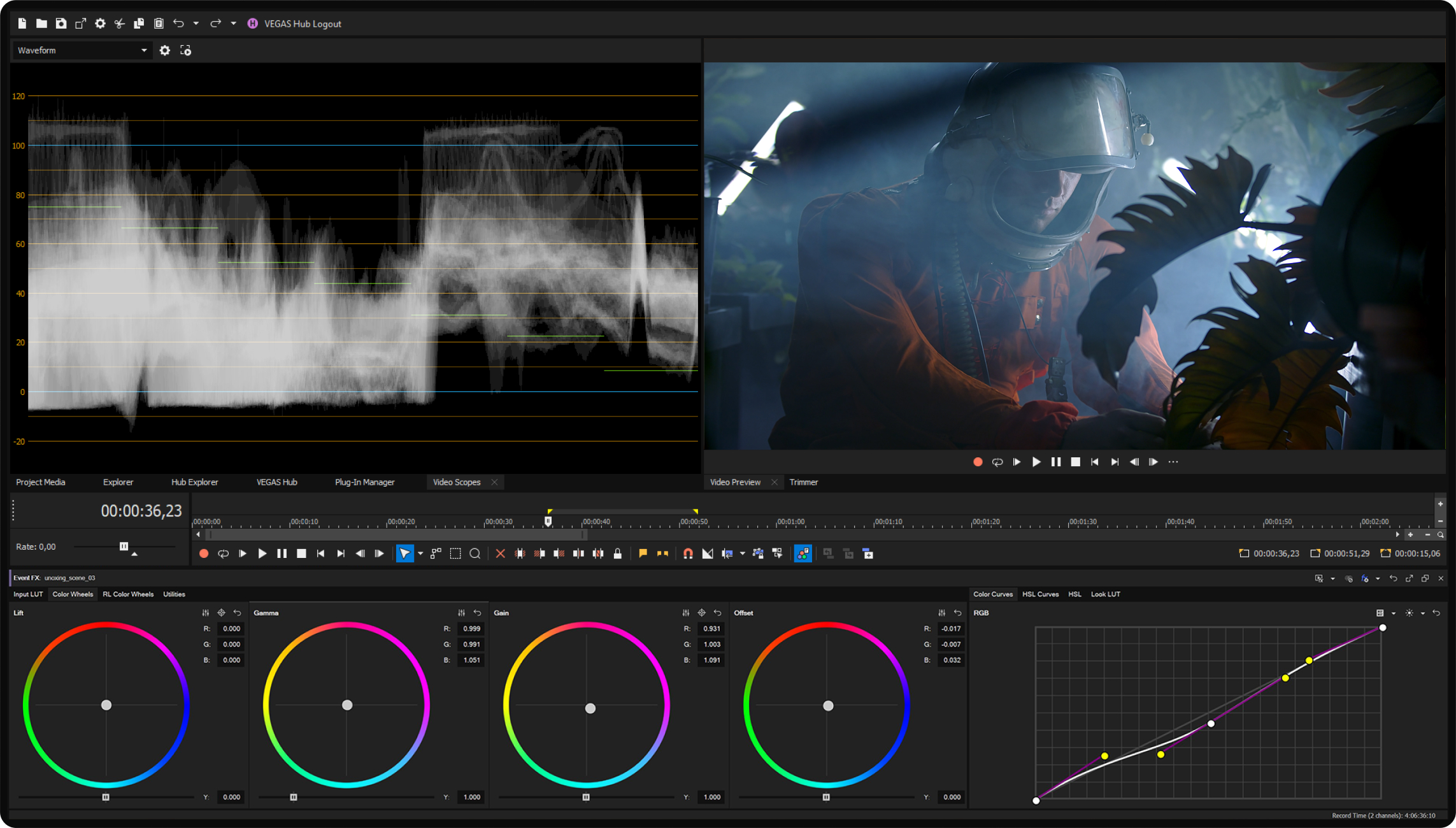Click the highlighted Color Grading panel icon

tap(803, 553)
